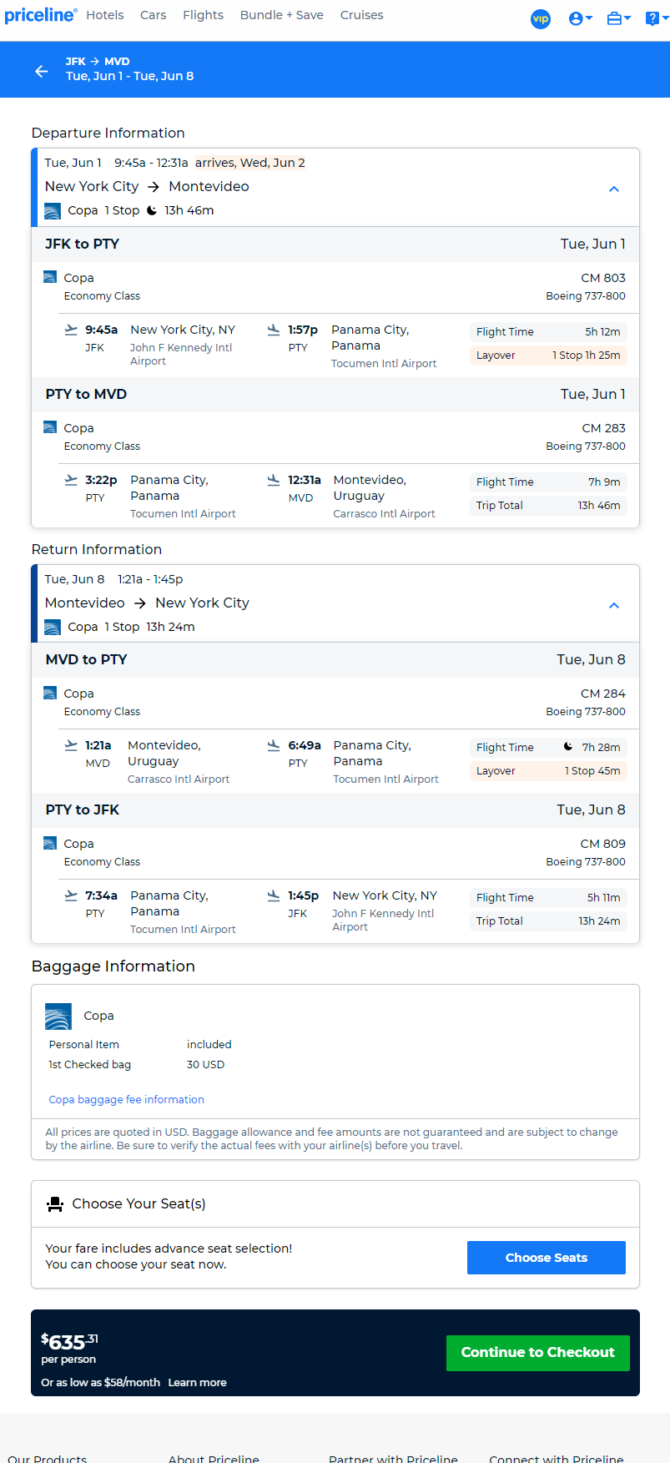
Task: Click the seat icon beside Choose Your Seat(s)
Action: pyautogui.click(x=55, y=1204)
